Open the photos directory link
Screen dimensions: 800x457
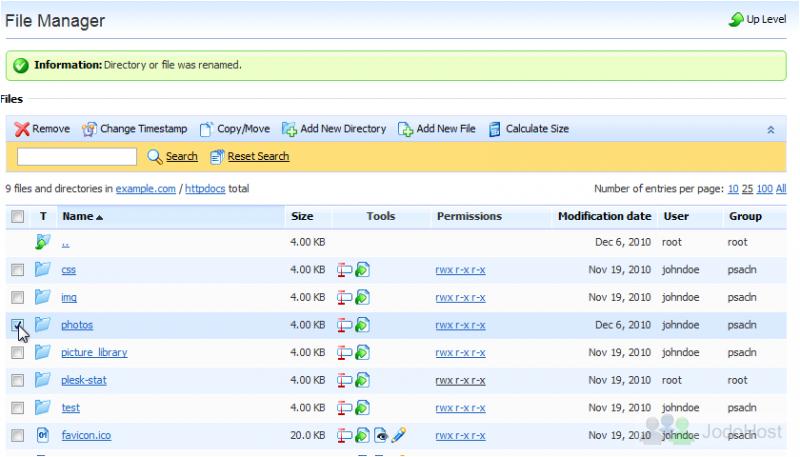(77, 325)
